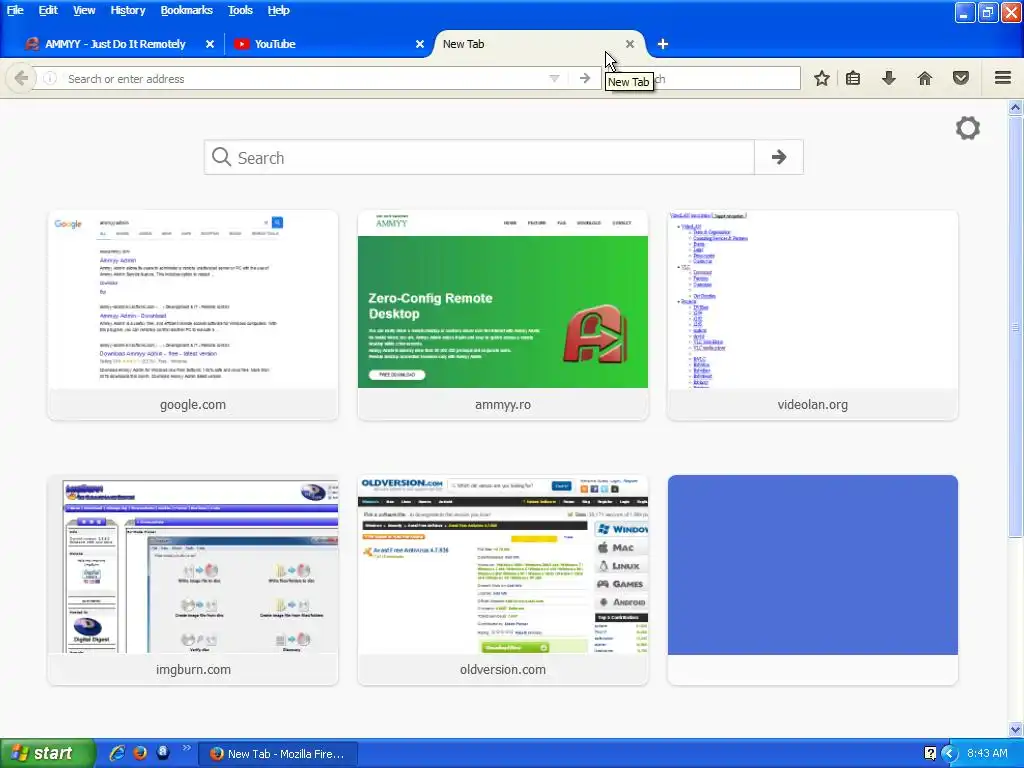This screenshot has width=1024, height=768.
Task: Open the Edit menu
Action: [48, 10]
